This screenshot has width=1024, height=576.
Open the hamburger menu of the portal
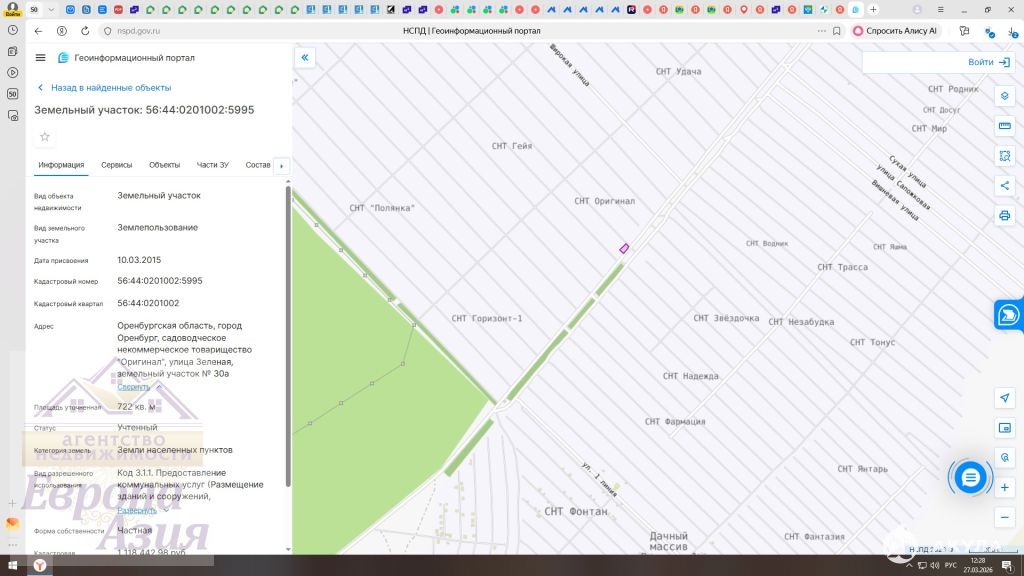coord(40,58)
